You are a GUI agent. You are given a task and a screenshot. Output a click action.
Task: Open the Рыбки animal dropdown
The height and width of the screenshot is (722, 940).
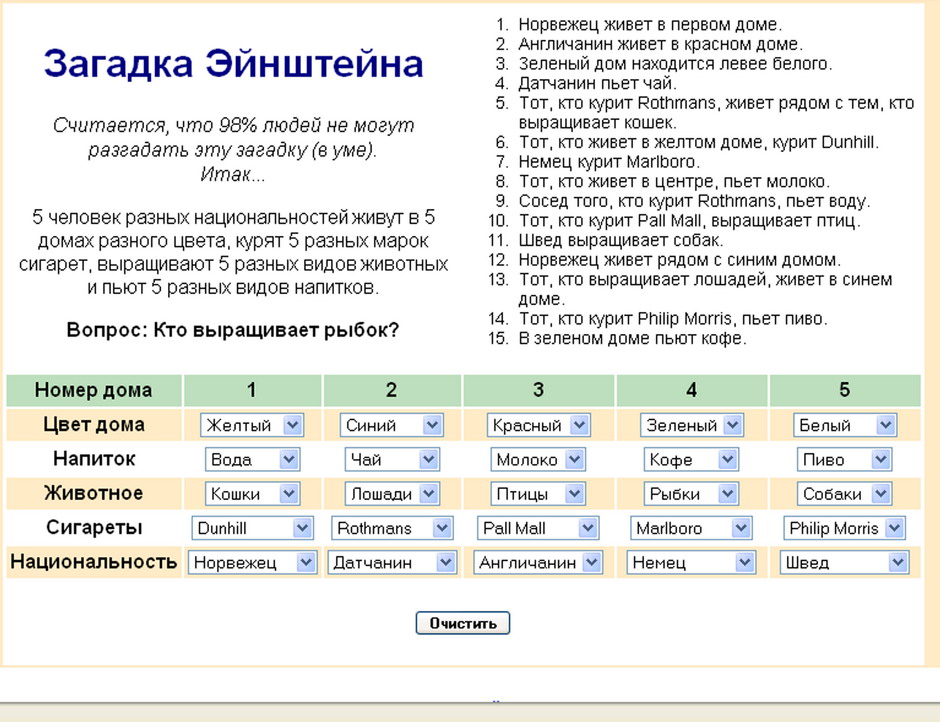[x=691, y=494]
